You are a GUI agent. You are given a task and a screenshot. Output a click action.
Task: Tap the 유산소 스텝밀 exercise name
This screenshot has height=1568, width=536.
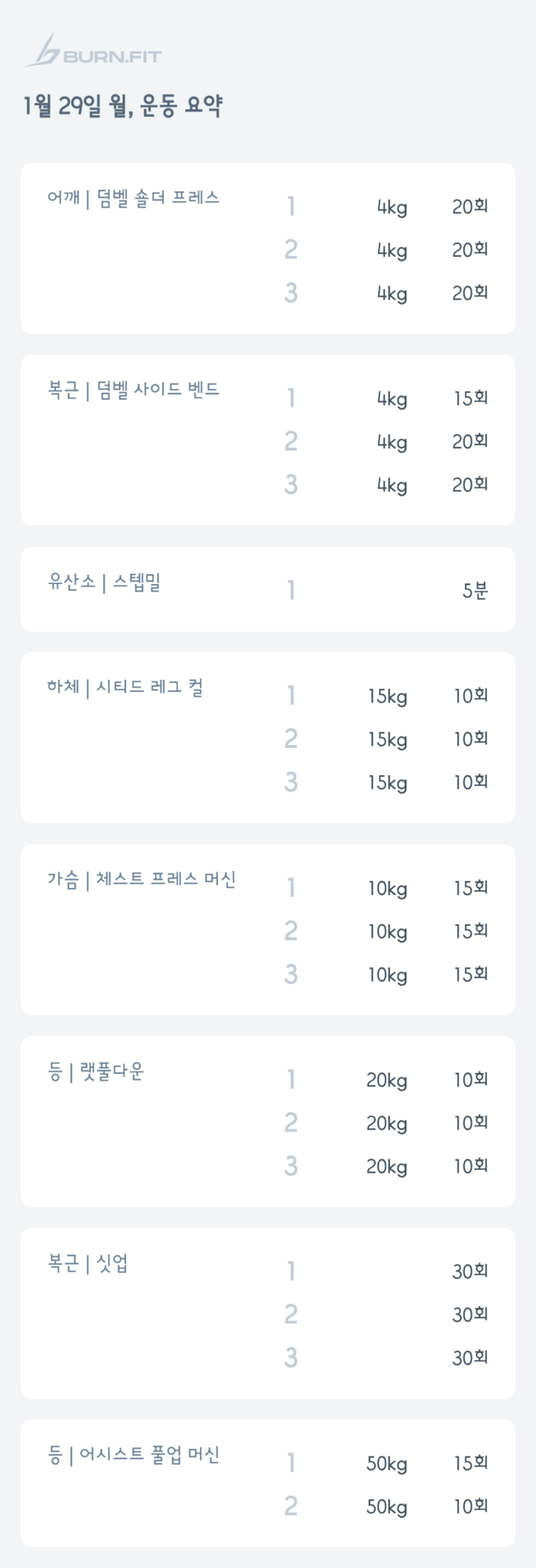(104, 583)
